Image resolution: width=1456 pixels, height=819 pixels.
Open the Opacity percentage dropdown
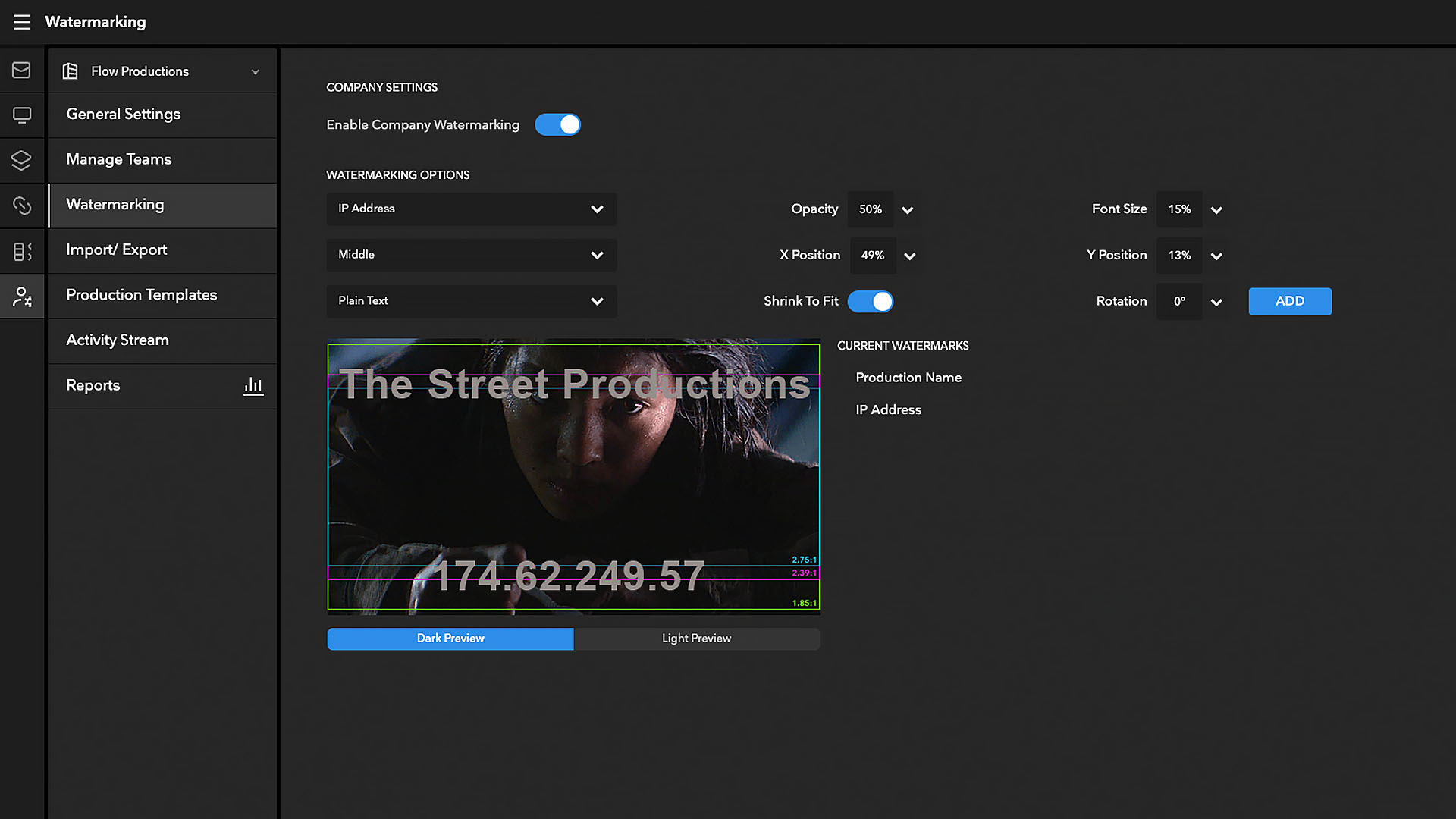coord(907,210)
